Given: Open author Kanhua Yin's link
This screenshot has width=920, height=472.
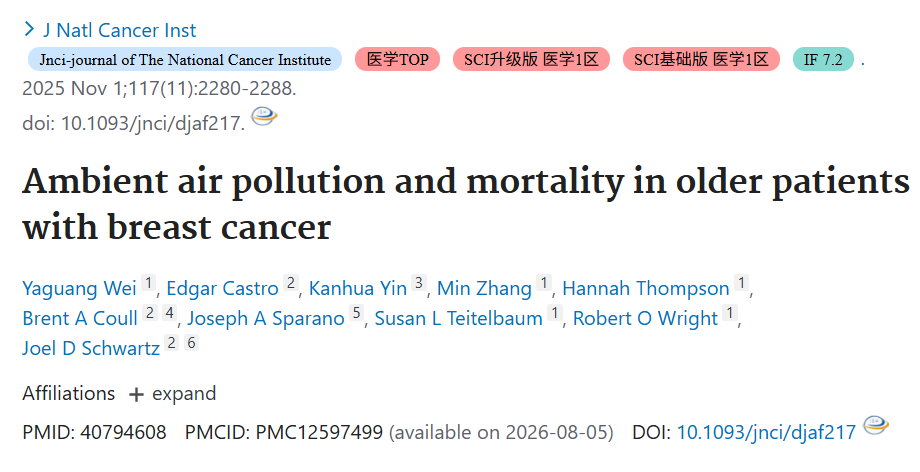Looking at the screenshot, I should pyautogui.click(x=358, y=288).
